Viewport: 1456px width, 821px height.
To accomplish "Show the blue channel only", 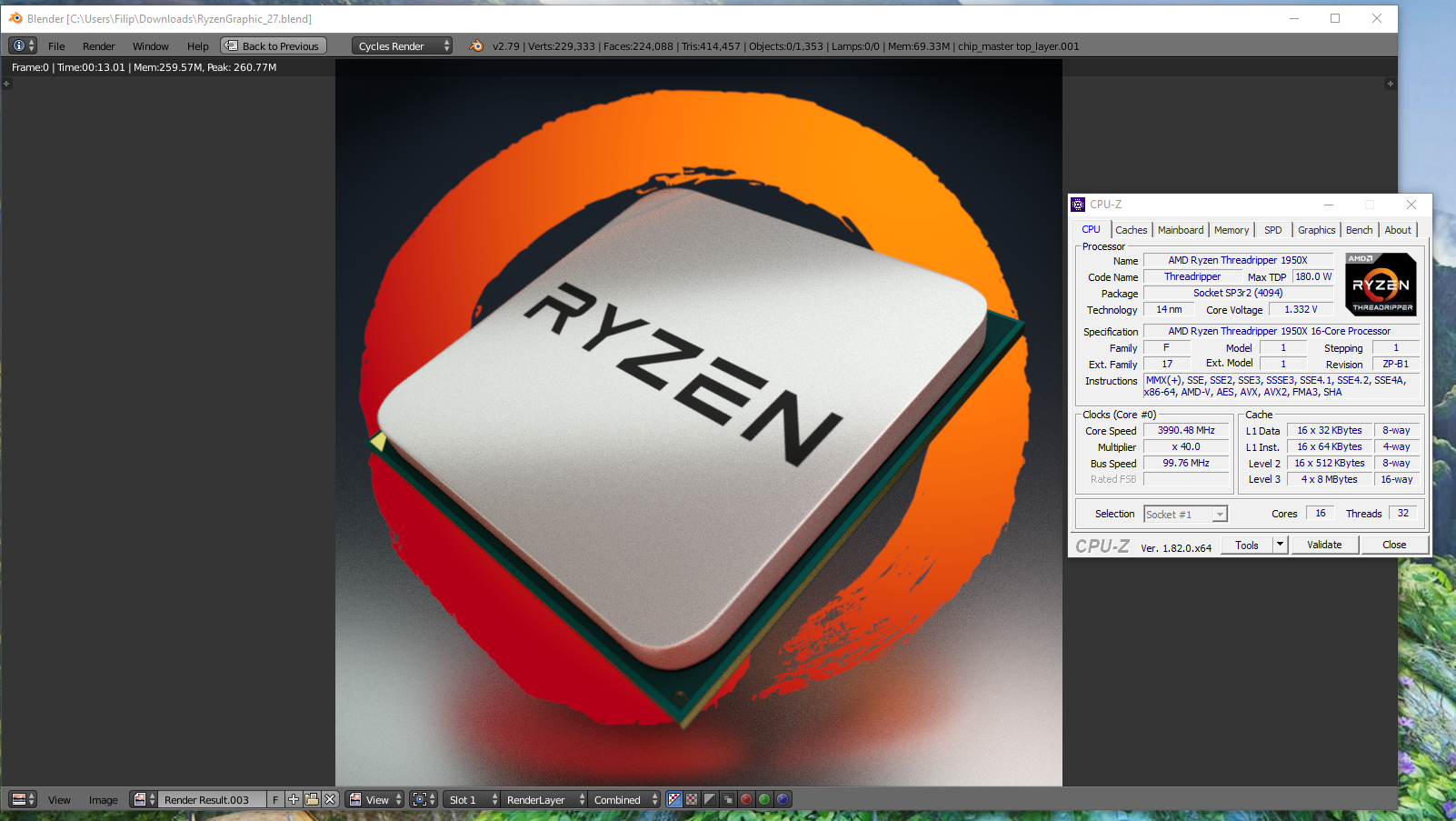I will point(783,799).
